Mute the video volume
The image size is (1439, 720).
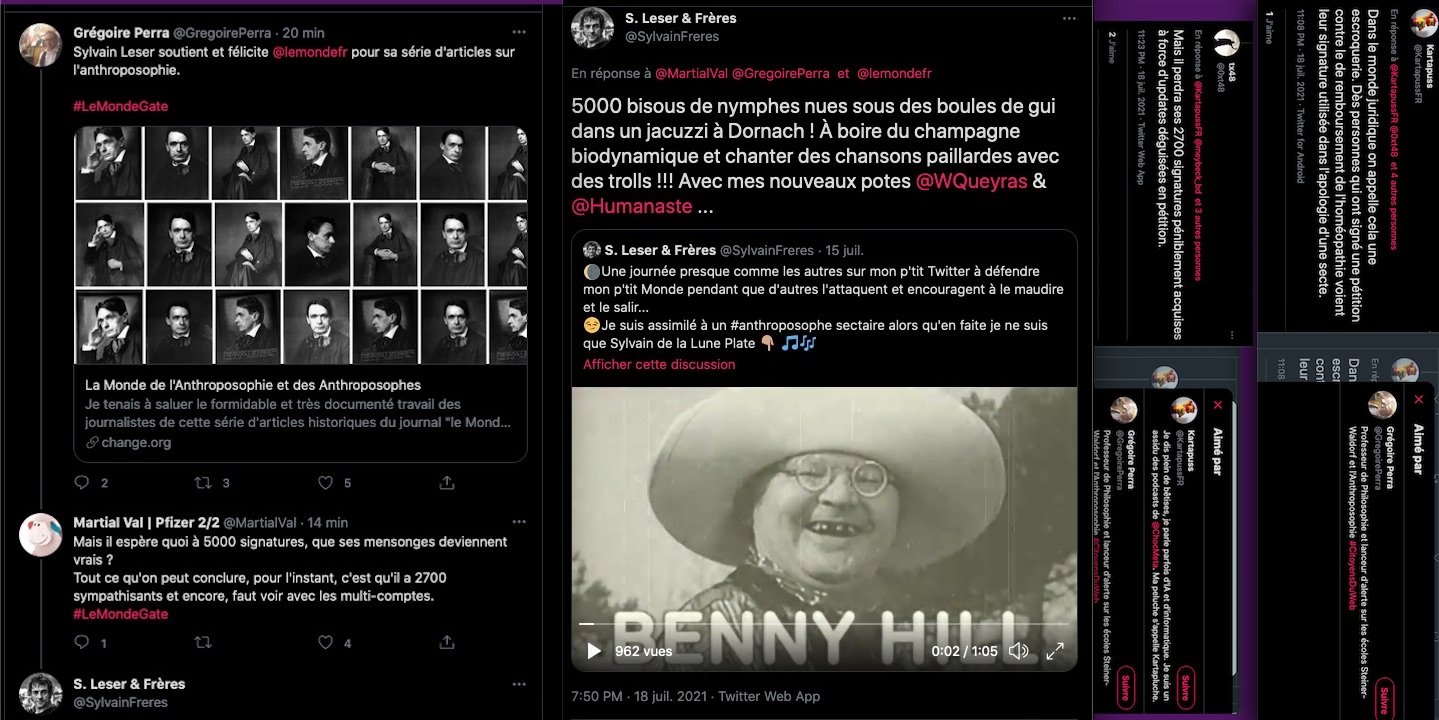tap(1018, 651)
